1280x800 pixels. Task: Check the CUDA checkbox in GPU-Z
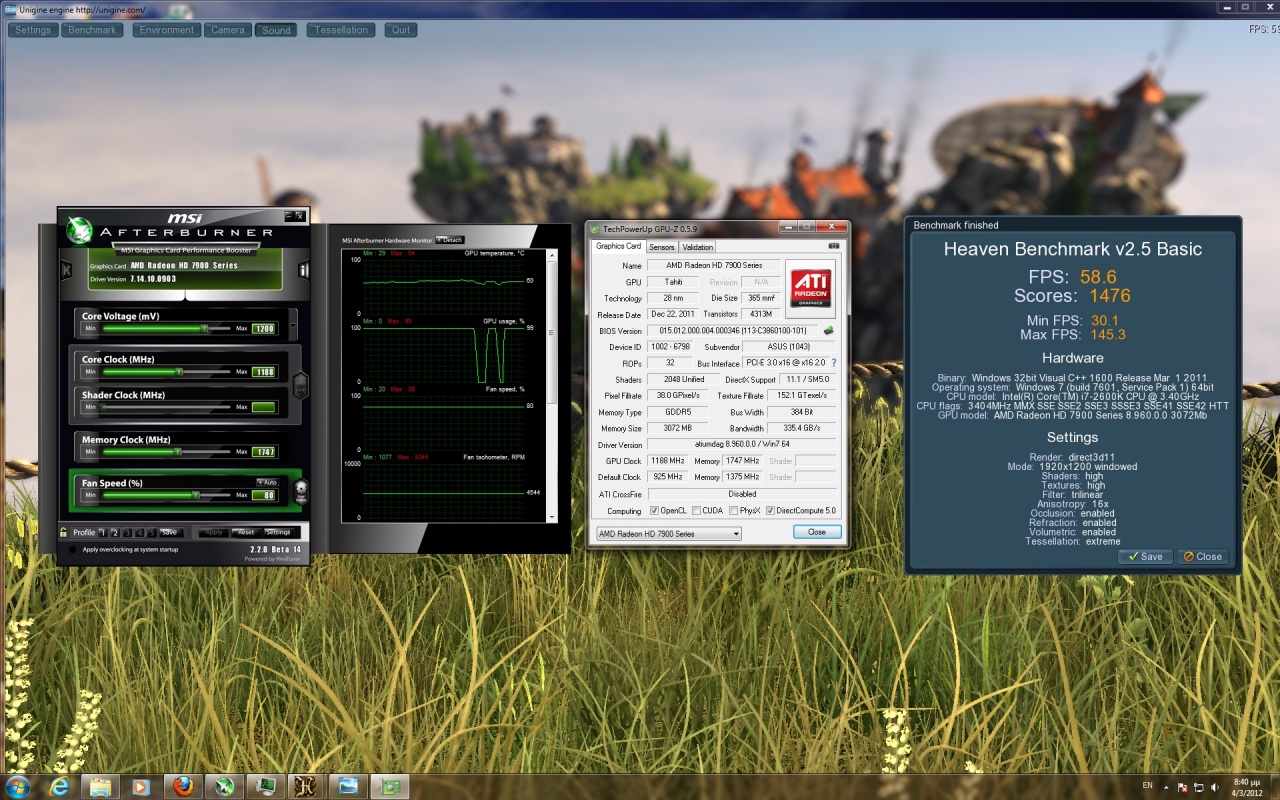coord(697,511)
